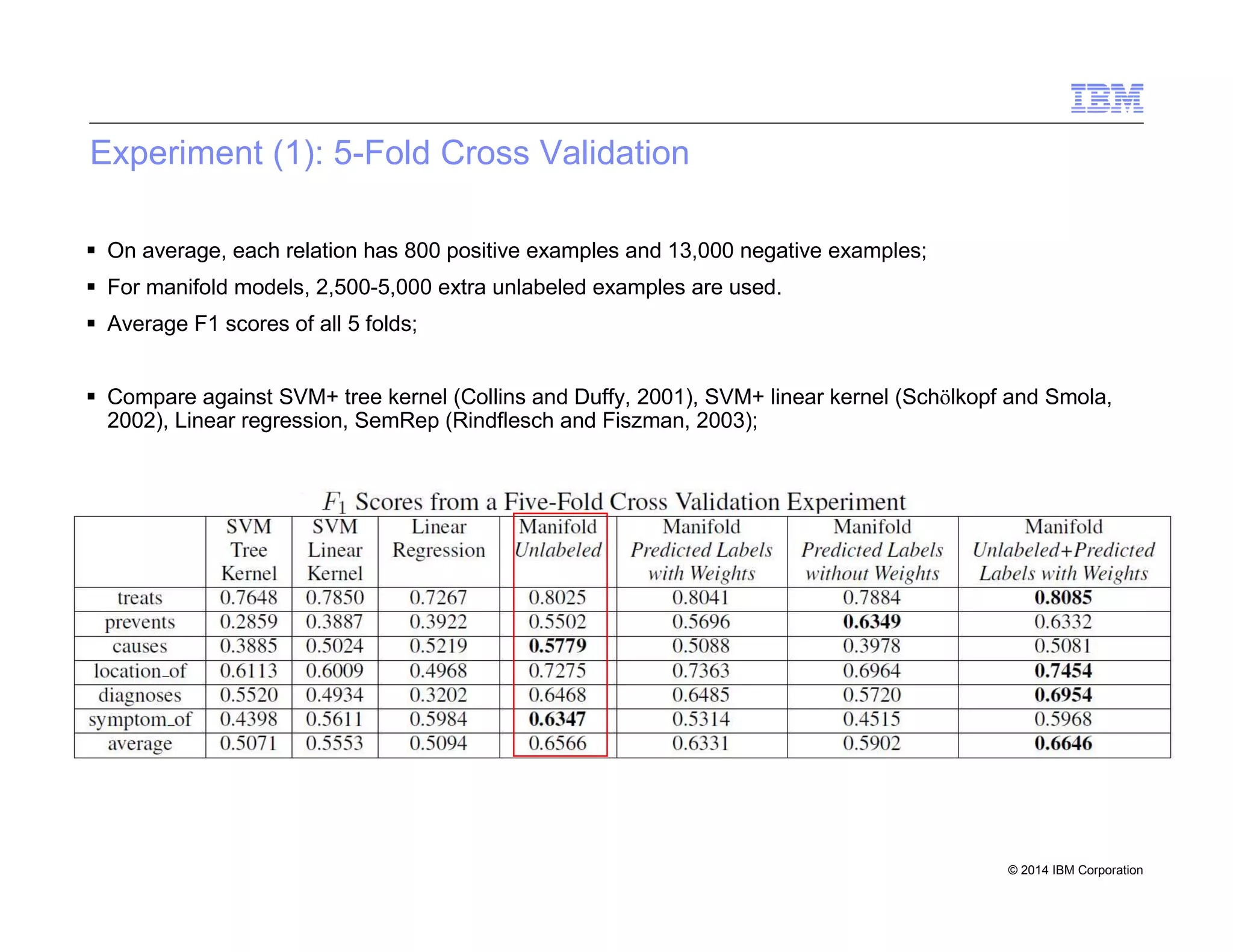
Task: Click the value 0.4398 in symptom_of row
Action: 249,719
